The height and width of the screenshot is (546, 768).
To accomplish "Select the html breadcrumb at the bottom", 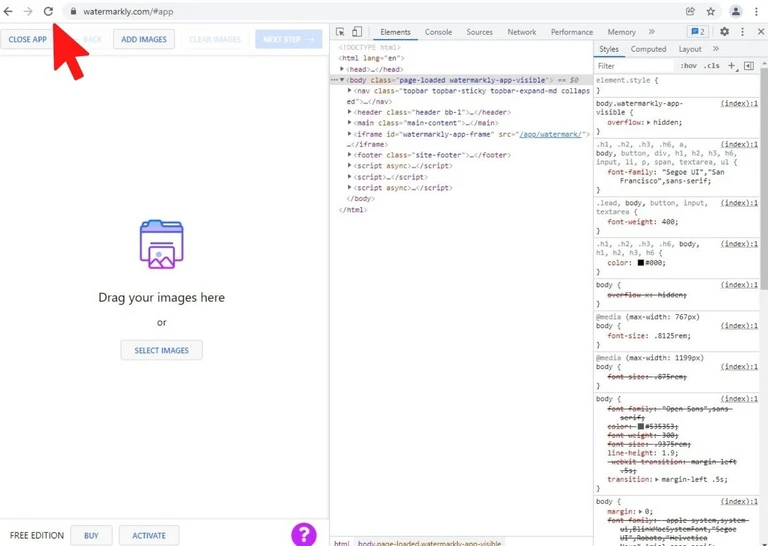I will pos(341,543).
